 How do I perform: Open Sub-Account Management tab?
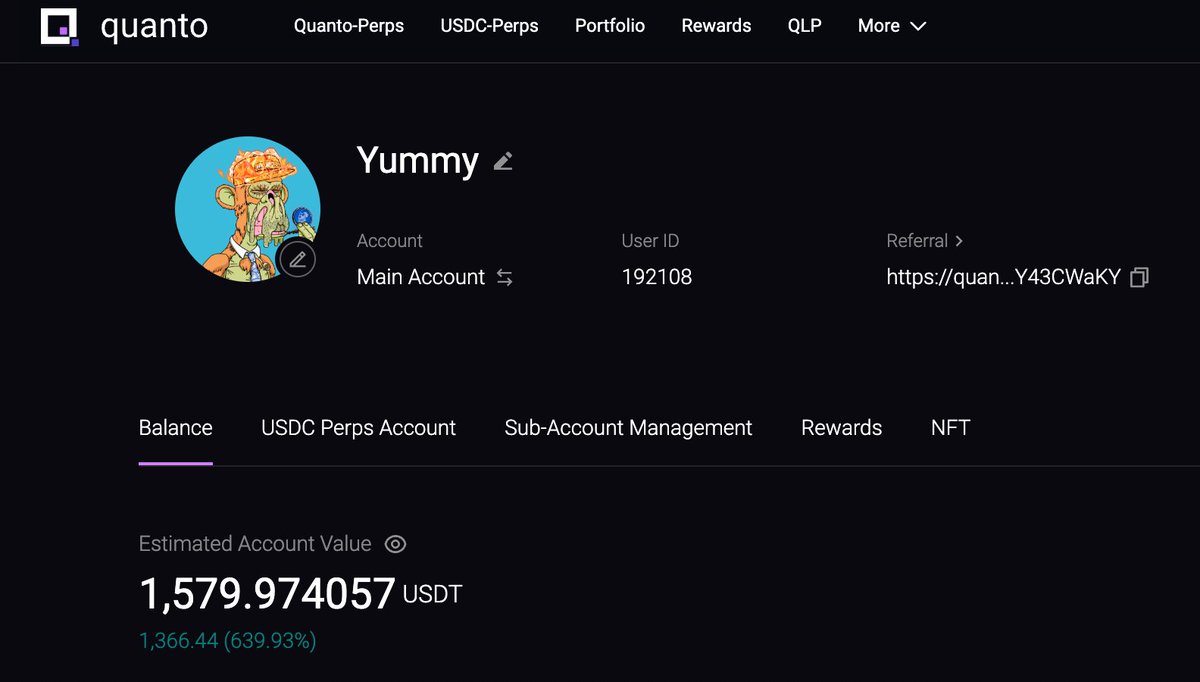pyautogui.click(x=628, y=428)
